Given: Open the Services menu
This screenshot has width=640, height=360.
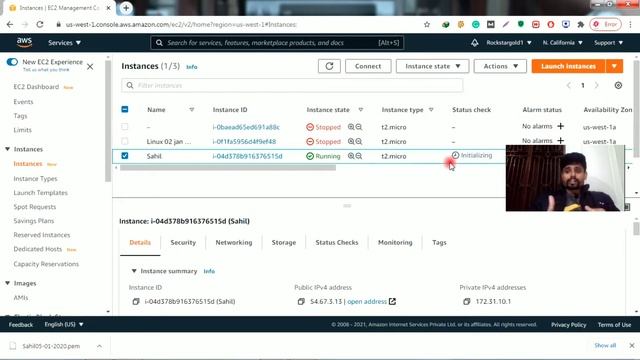Looking at the screenshot, I should click(64, 43).
